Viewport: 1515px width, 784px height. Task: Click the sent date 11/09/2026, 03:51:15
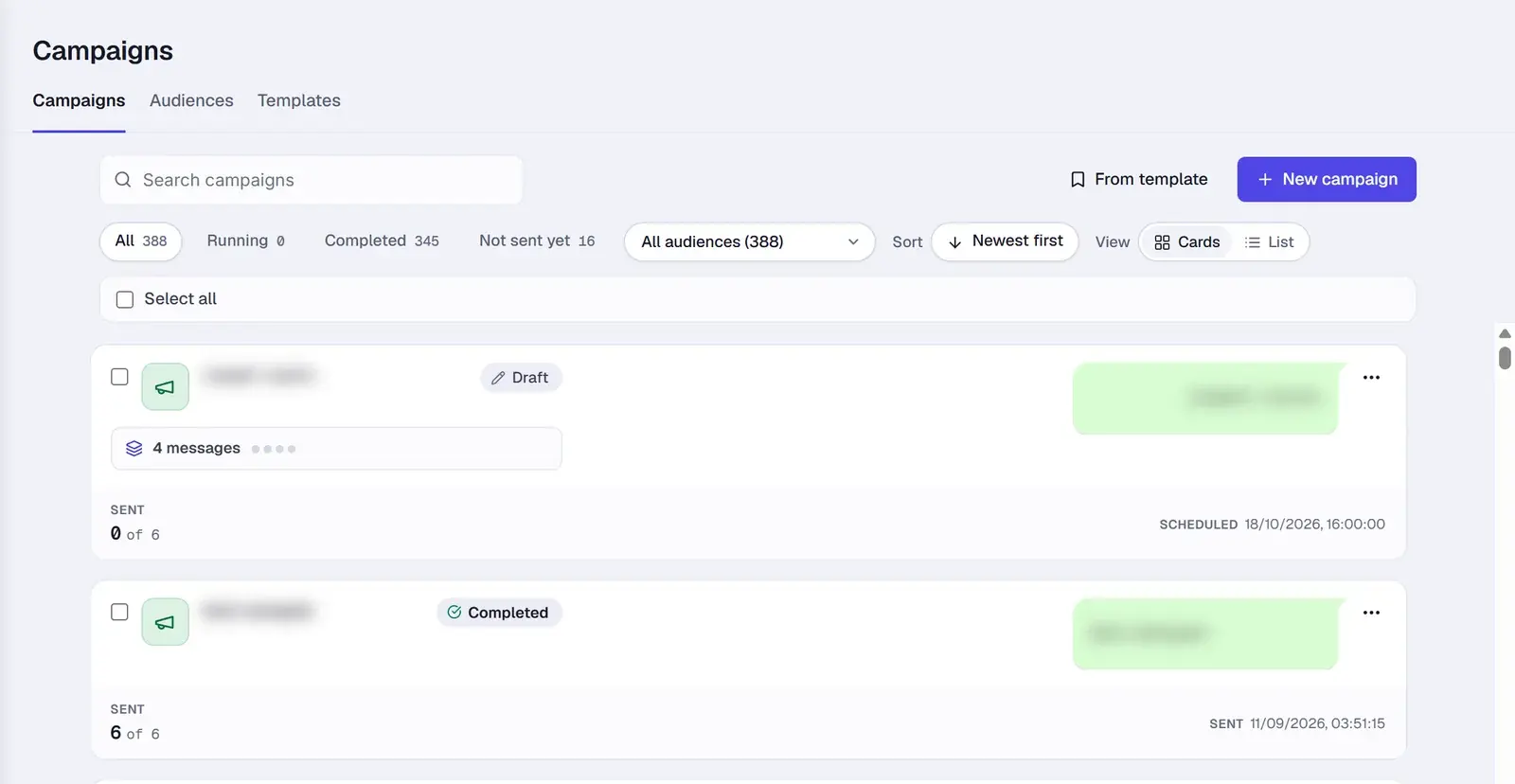(1317, 724)
